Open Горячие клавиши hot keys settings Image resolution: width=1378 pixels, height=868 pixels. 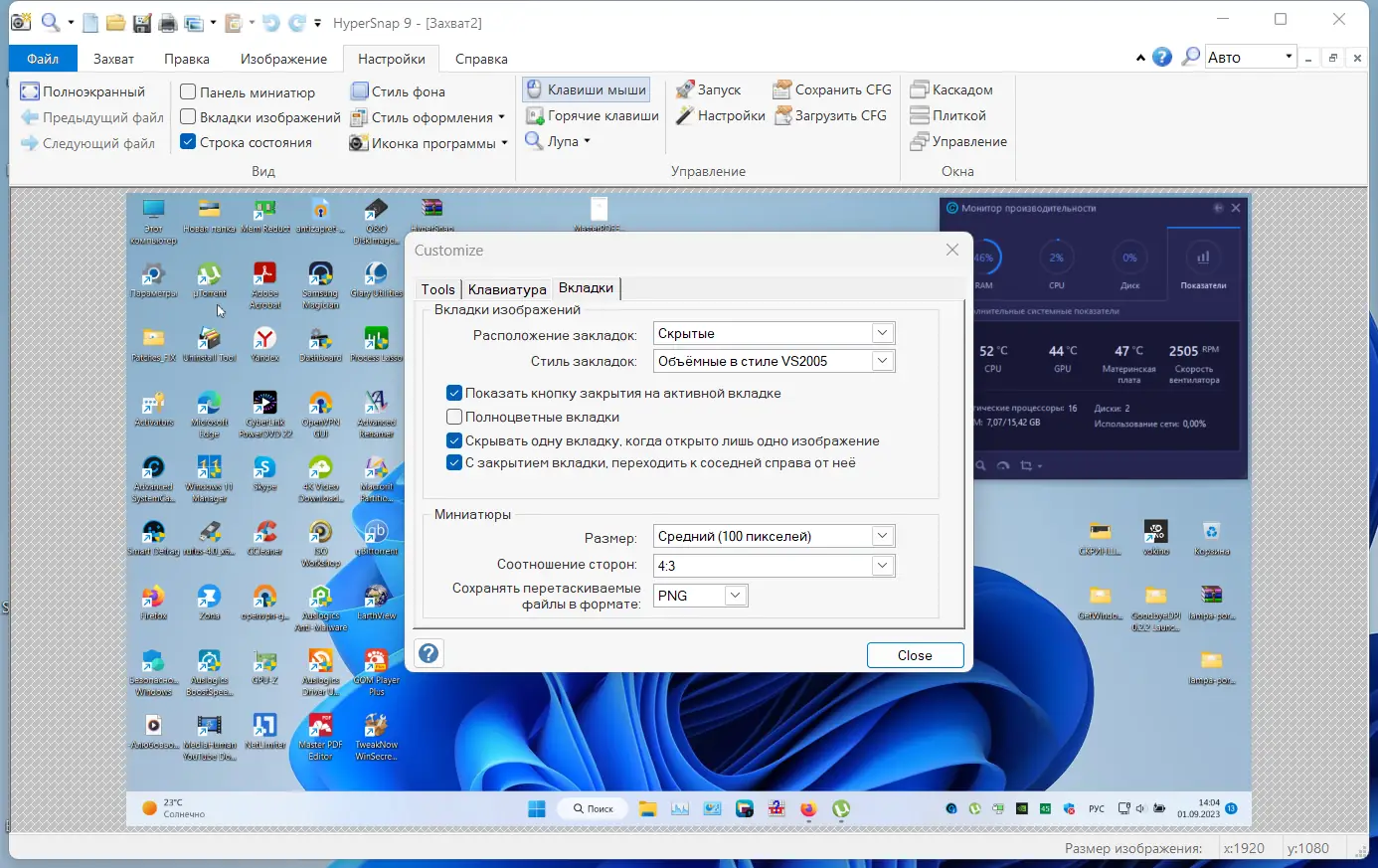click(592, 115)
